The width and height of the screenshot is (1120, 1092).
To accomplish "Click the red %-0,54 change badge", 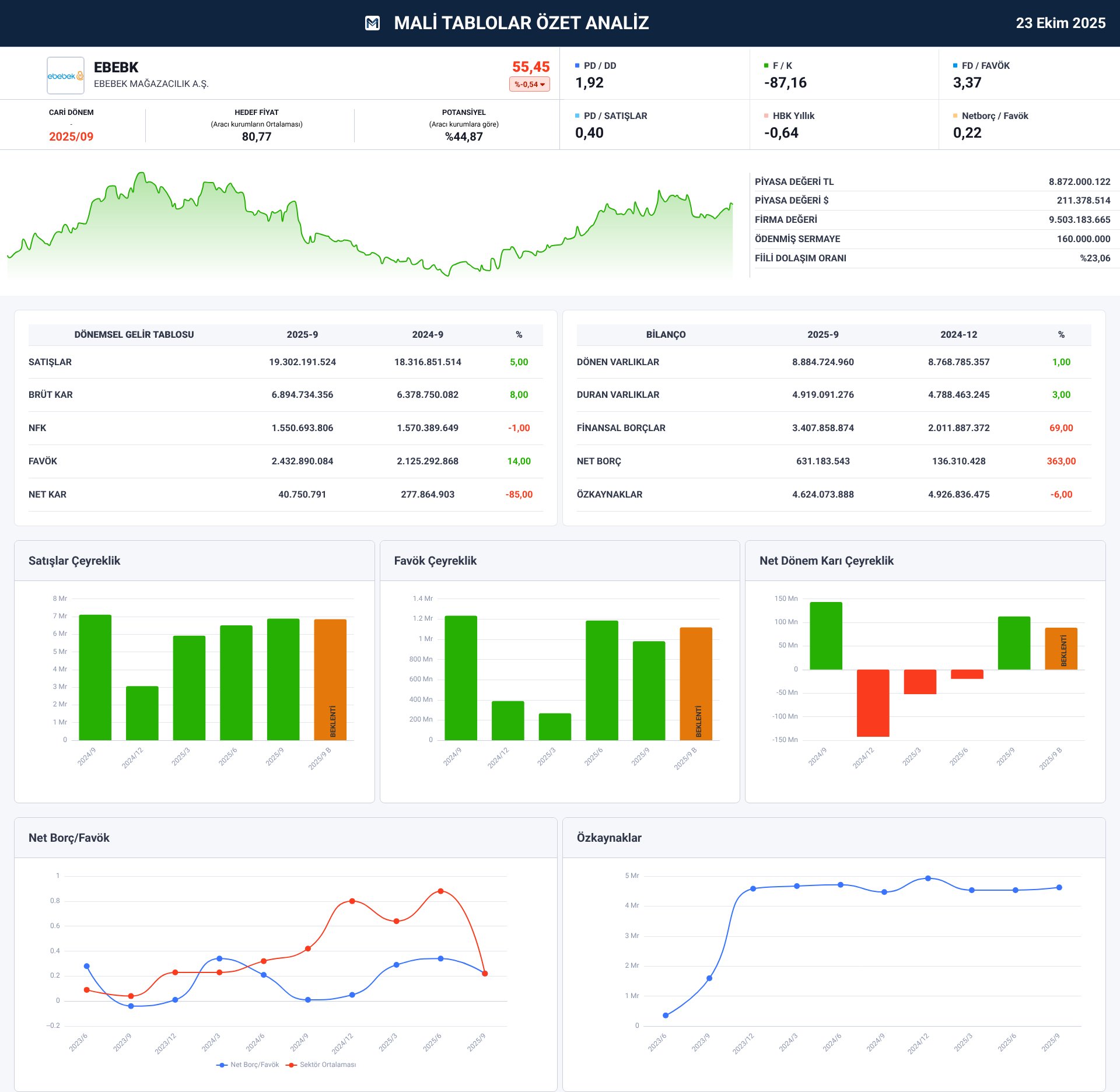I will [530, 85].
